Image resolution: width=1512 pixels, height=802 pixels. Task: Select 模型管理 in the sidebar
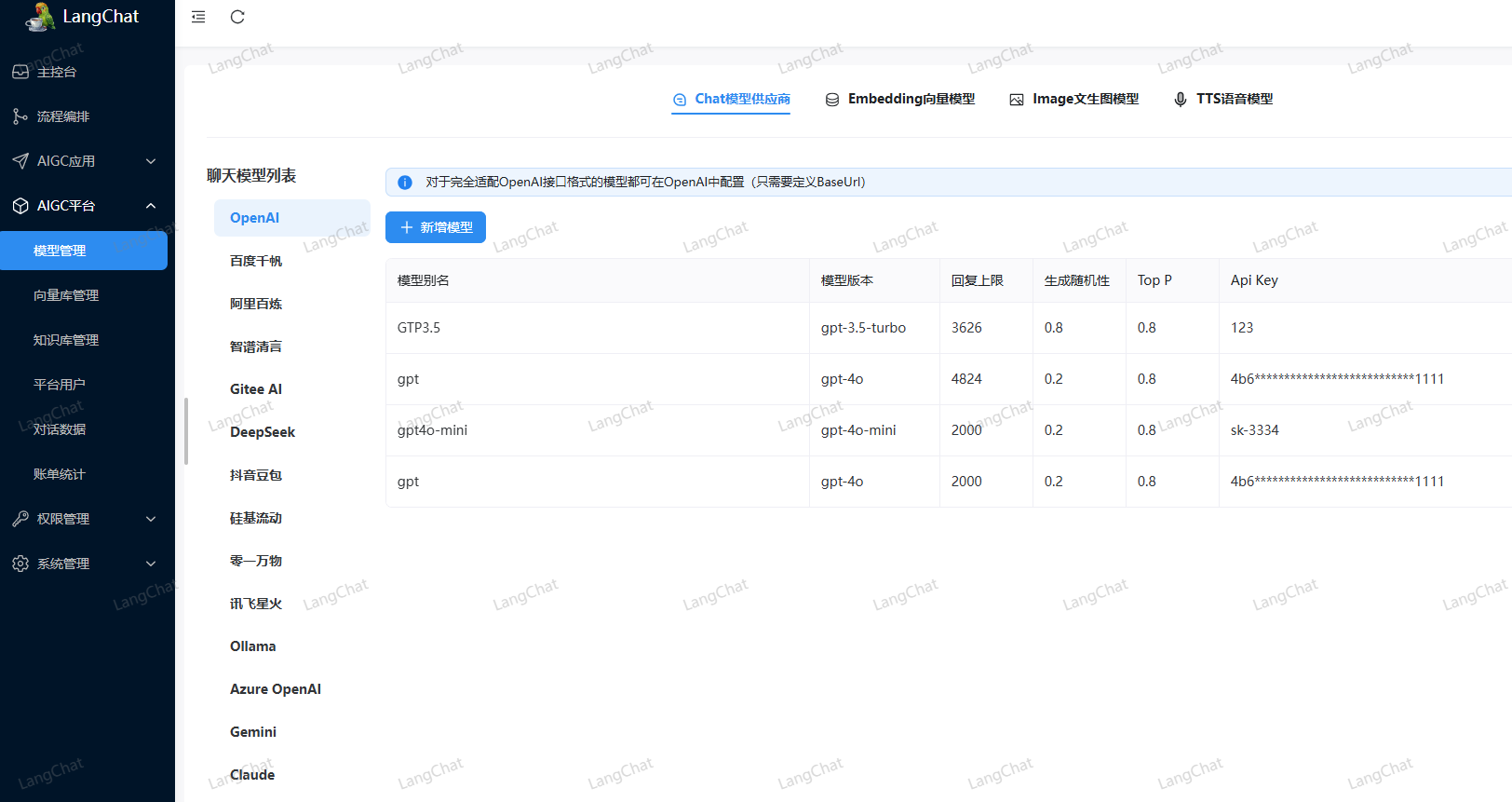pyautogui.click(x=84, y=251)
